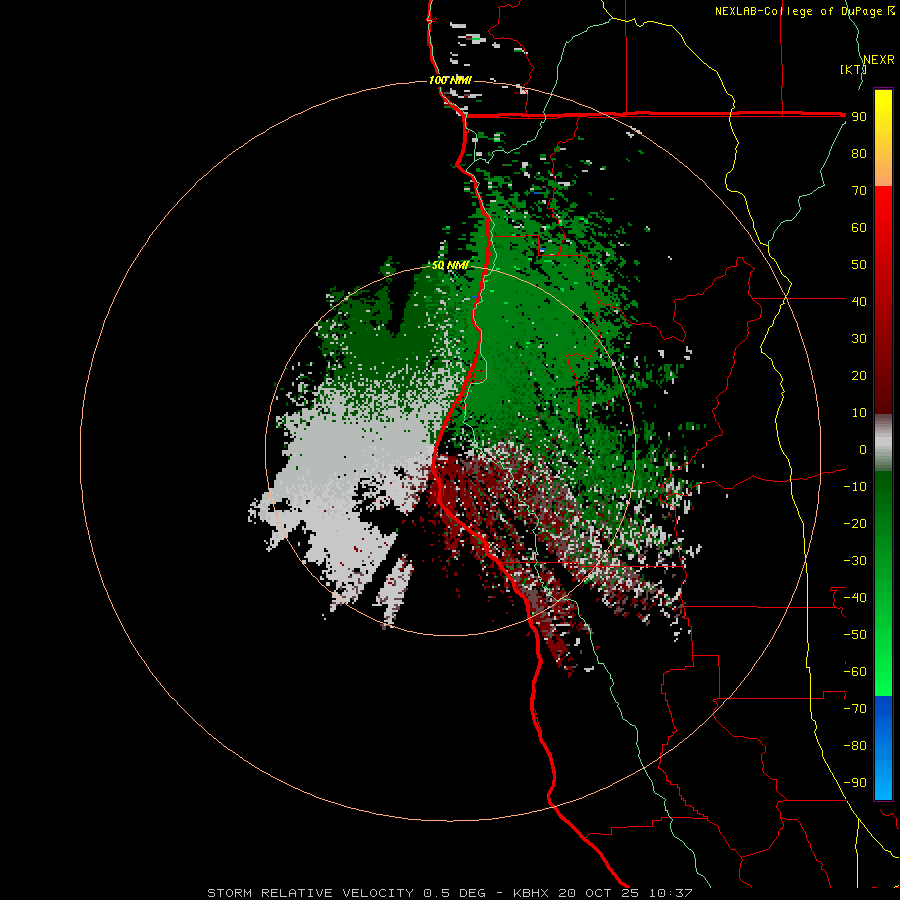Select the -40 value on the velocity scale
This screenshot has width=900, height=900.
click(855, 598)
